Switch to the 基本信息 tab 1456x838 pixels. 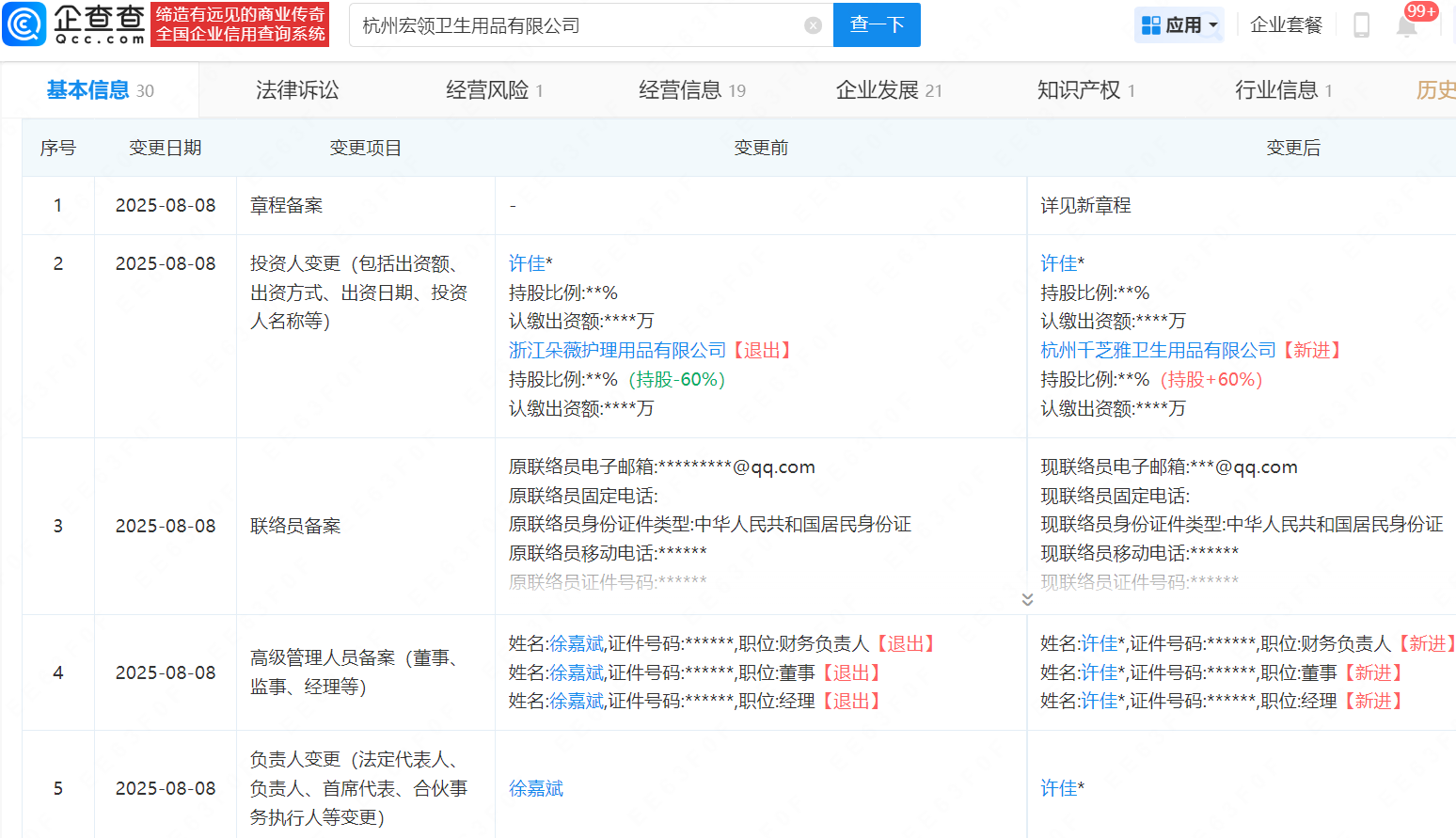click(x=100, y=90)
